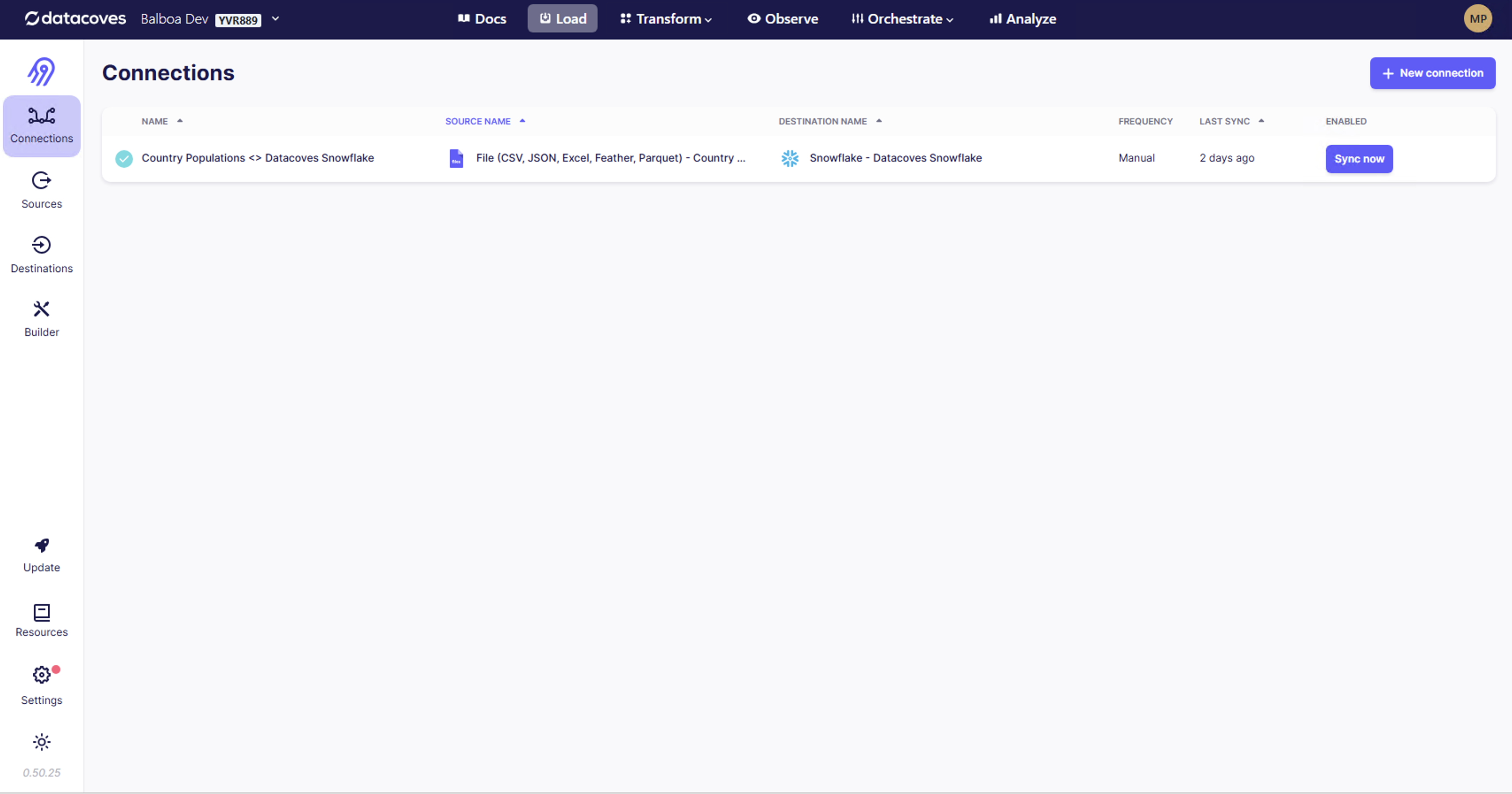This screenshot has width=1512, height=794.
Task: Open the Observe tab
Action: pyautogui.click(x=783, y=19)
